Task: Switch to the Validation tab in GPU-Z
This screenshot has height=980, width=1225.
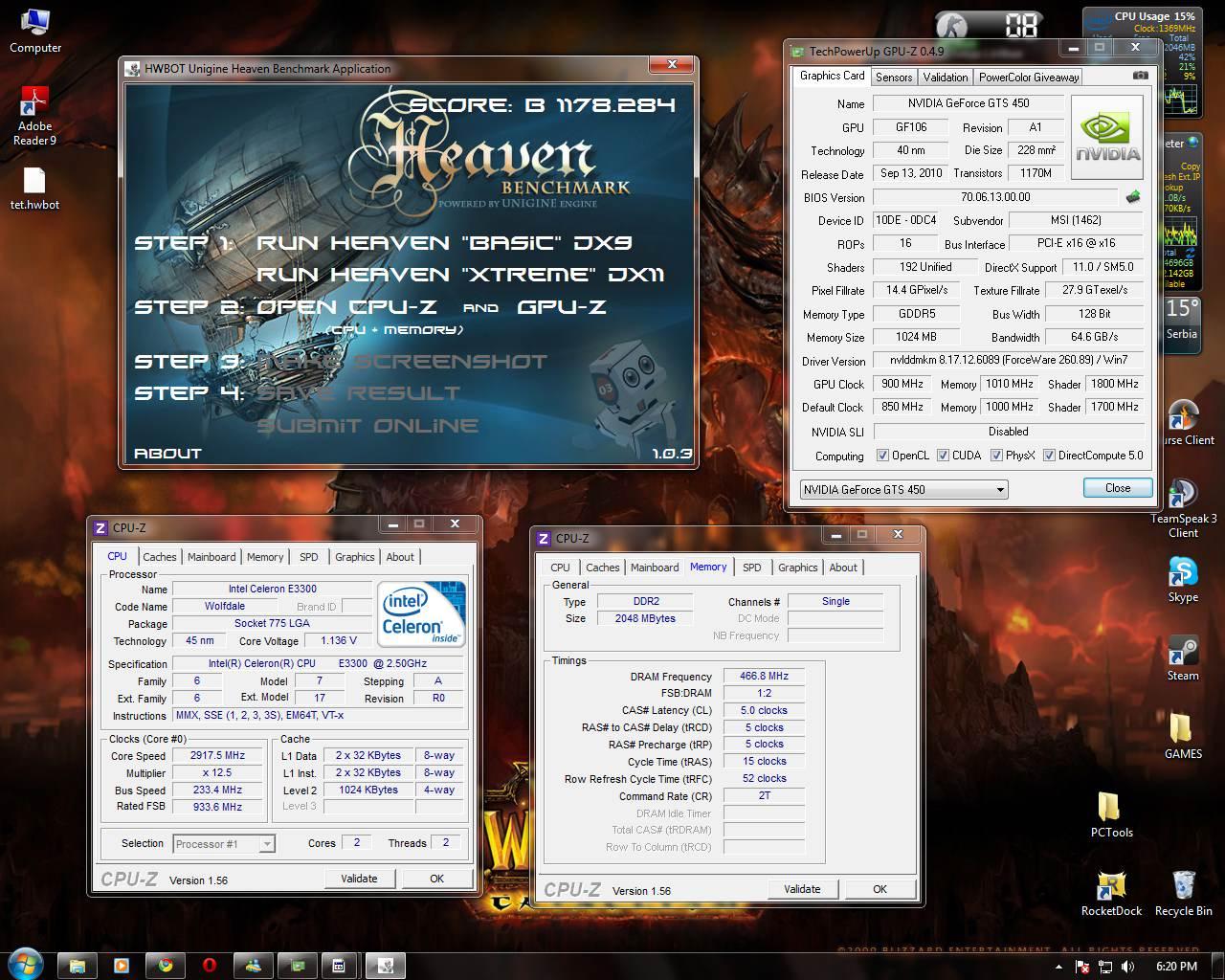Action: pos(946,78)
